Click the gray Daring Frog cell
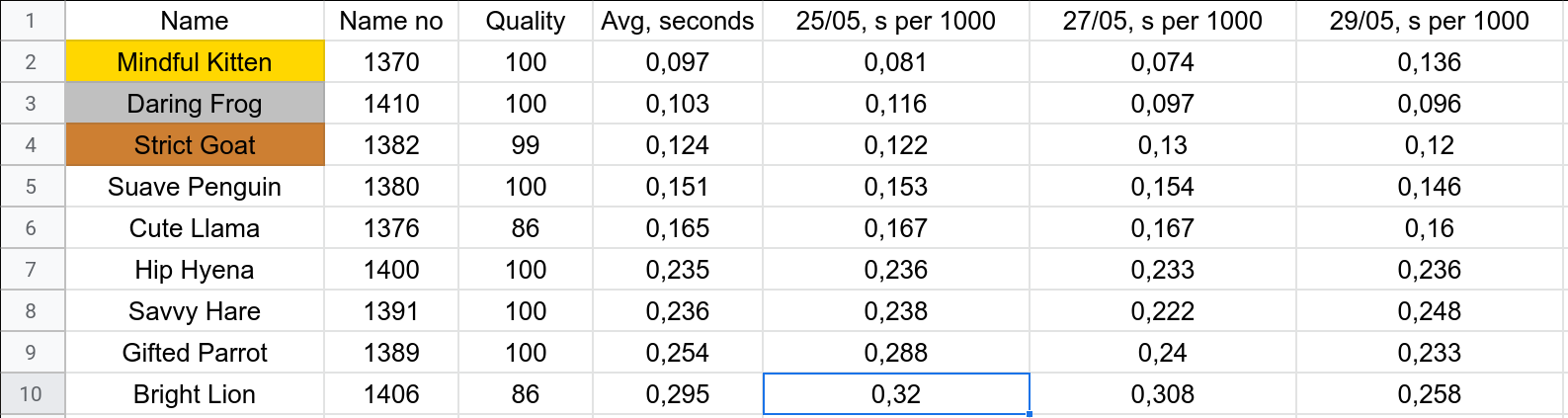 (195, 104)
